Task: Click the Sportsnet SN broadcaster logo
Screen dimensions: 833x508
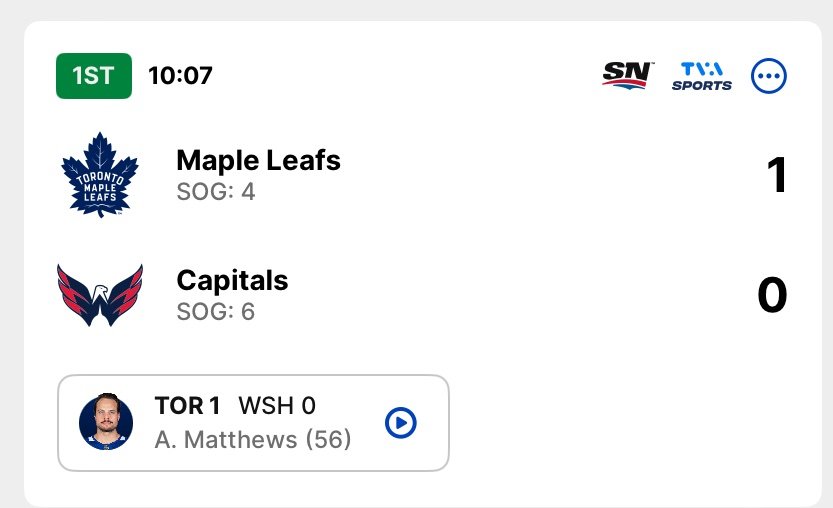Action: (x=628, y=75)
